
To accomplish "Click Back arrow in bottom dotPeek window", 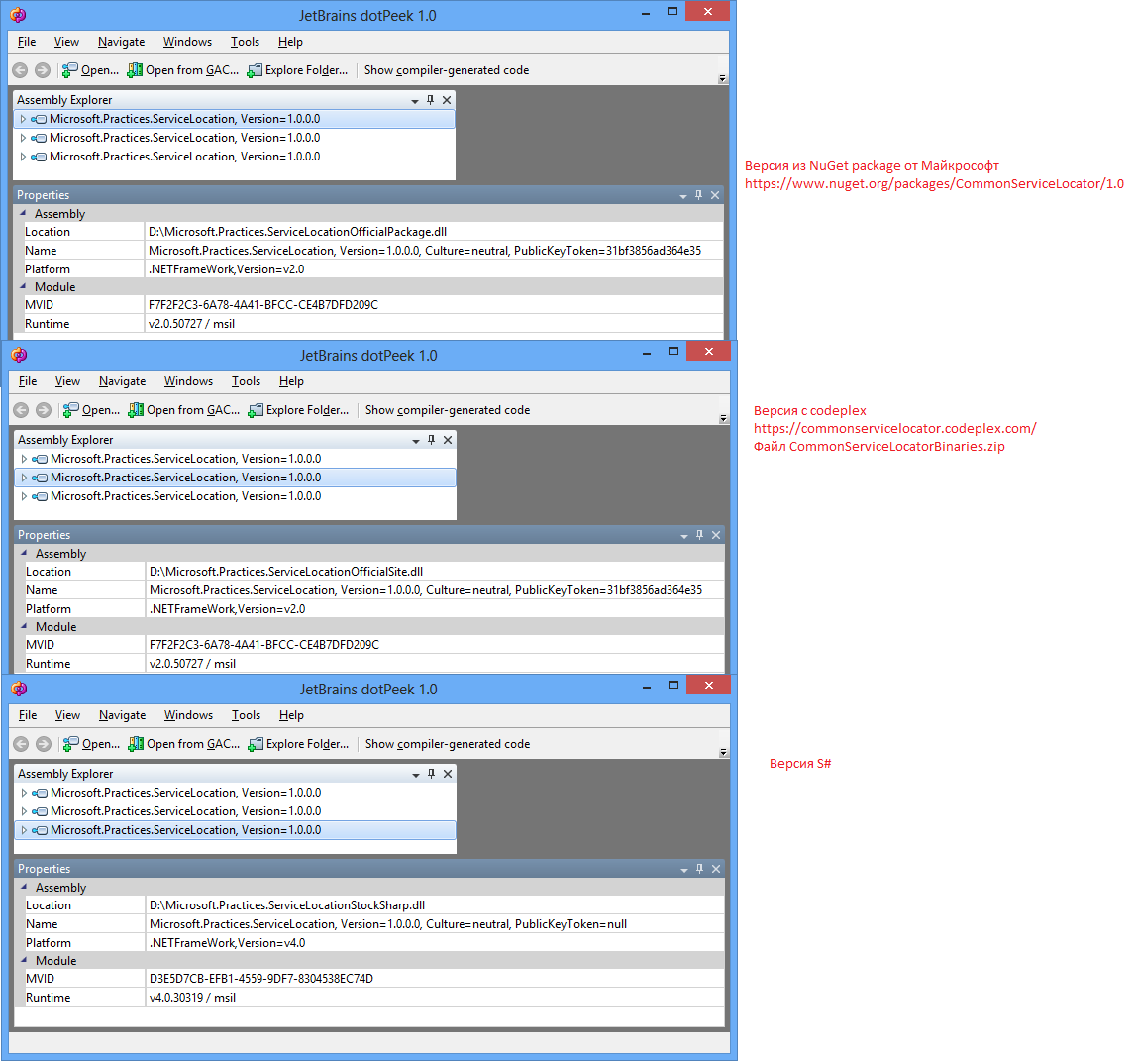I will click(x=21, y=744).
